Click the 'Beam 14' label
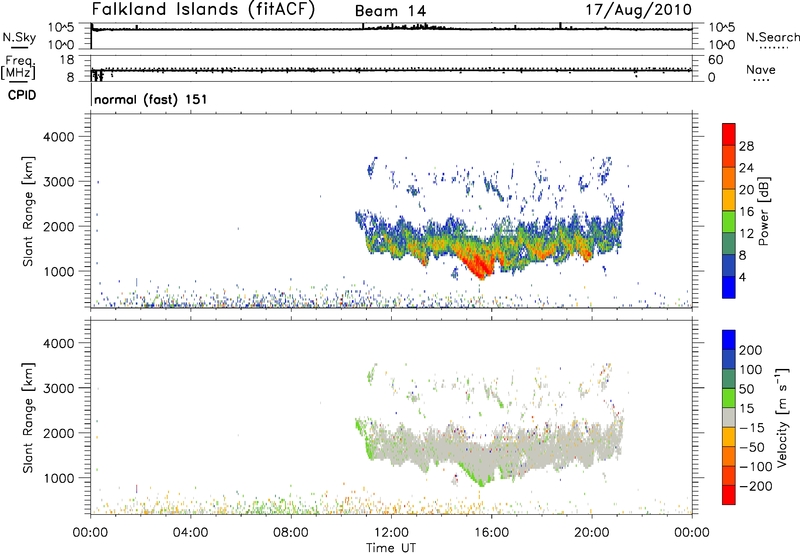Viewport: 800px width, 554px height. (x=390, y=11)
